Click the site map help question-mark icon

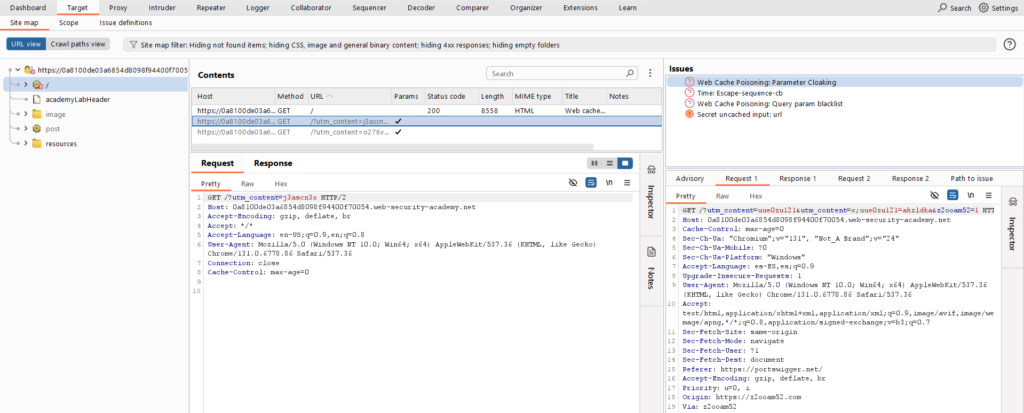[x=1010, y=45]
